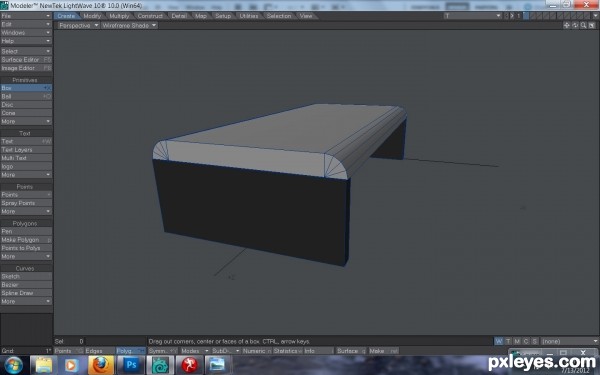Switch to the Selection tab

[279, 16]
